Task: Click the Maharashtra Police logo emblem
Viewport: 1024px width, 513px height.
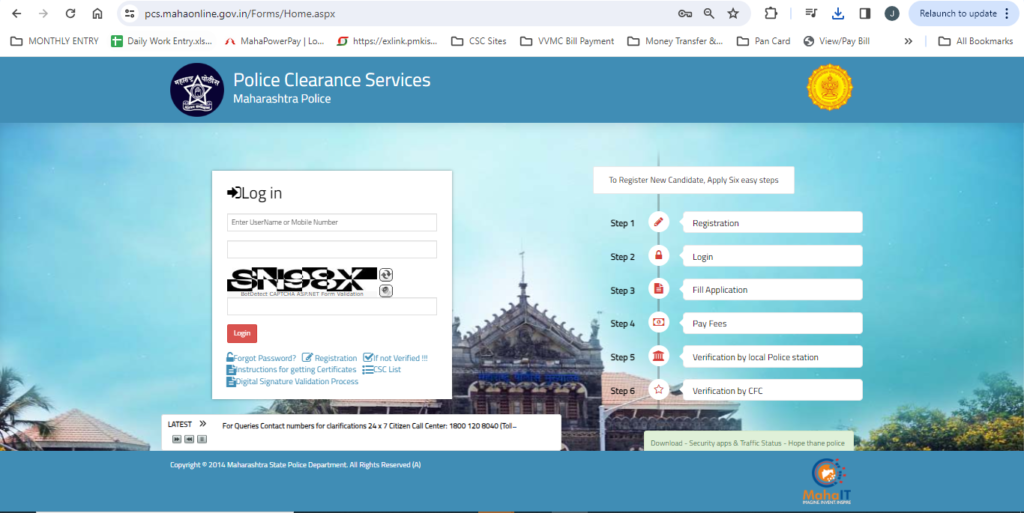Action: [197, 89]
